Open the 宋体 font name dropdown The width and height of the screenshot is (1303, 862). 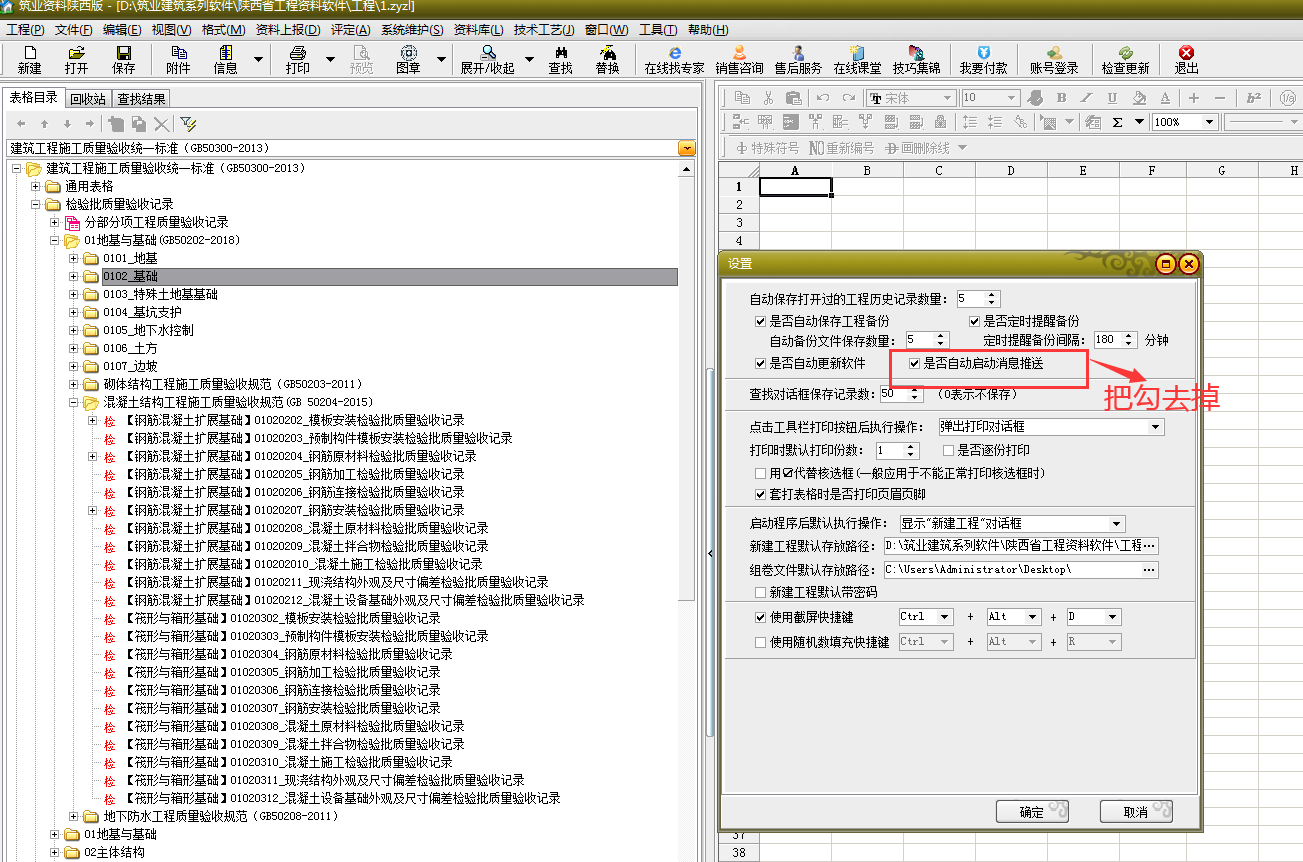tap(949, 98)
